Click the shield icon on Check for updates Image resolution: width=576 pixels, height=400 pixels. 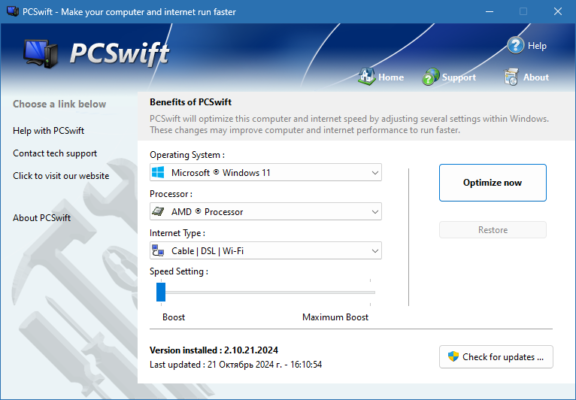click(453, 356)
